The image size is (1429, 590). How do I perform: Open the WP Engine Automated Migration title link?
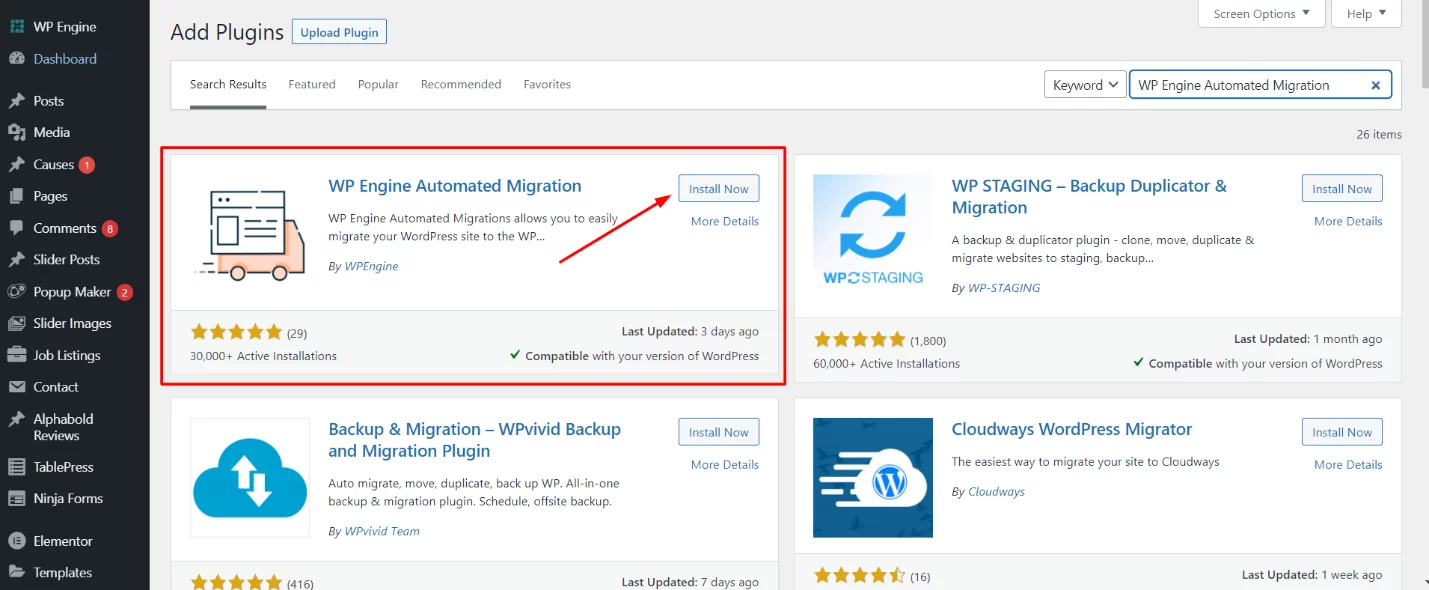click(455, 186)
